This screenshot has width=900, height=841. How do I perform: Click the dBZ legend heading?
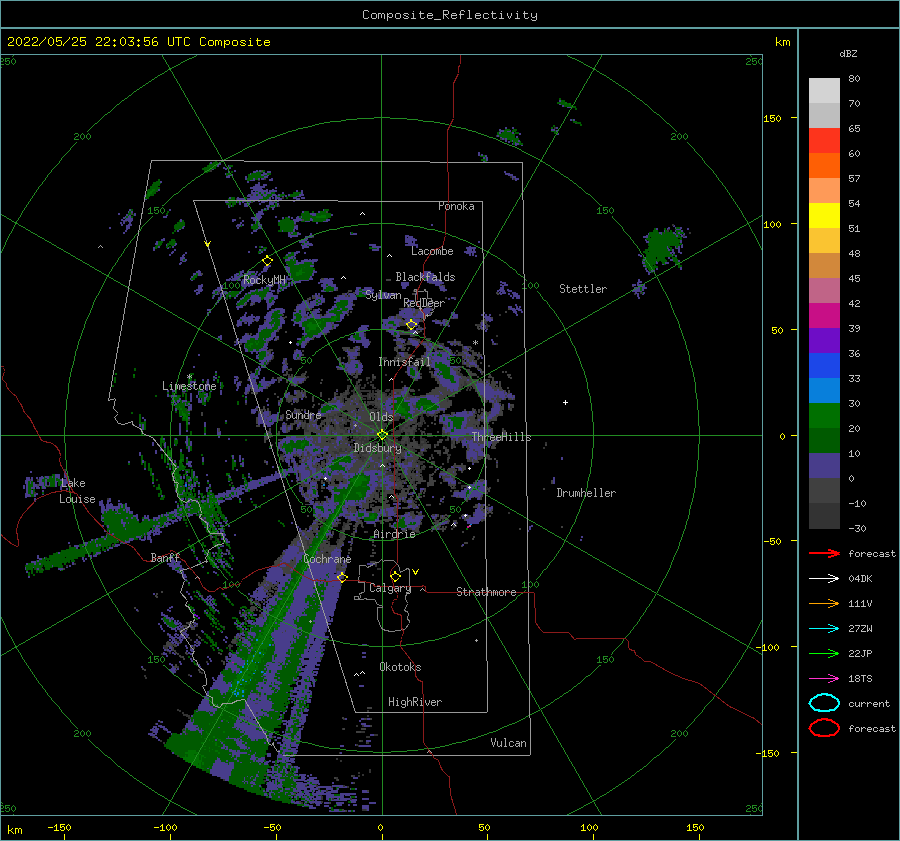coord(848,53)
